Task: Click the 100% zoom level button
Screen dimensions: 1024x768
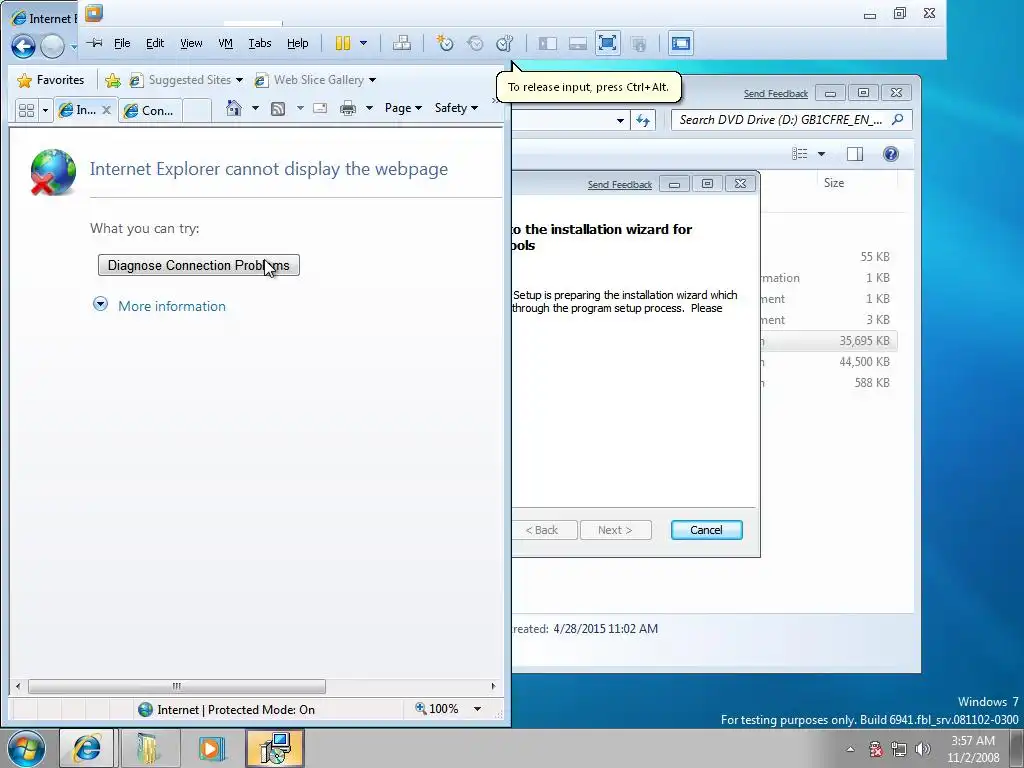Action: [x=437, y=709]
